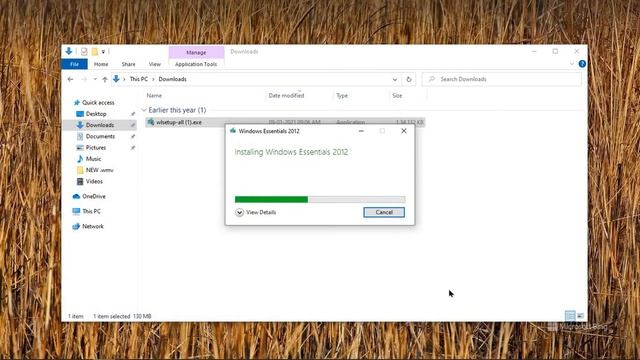640x360 pixels.
Task: Minimize the Windows Essentials 2012 installer
Action: coord(361,131)
